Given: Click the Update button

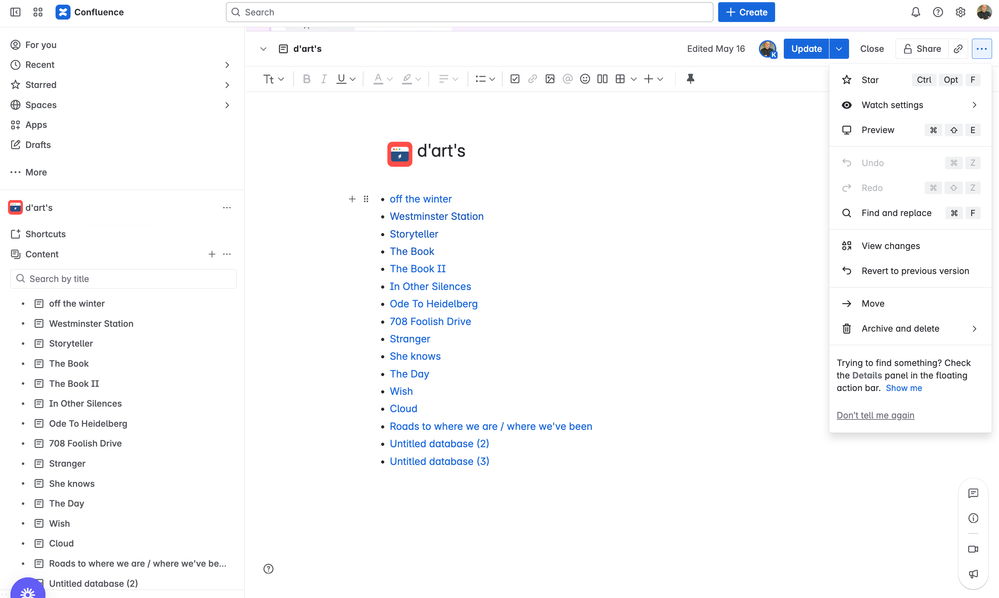Looking at the screenshot, I should click(x=807, y=49).
